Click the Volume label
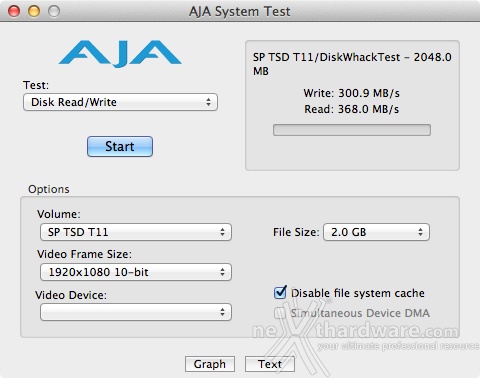Image resolution: width=480 pixels, height=378 pixels. click(59, 214)
